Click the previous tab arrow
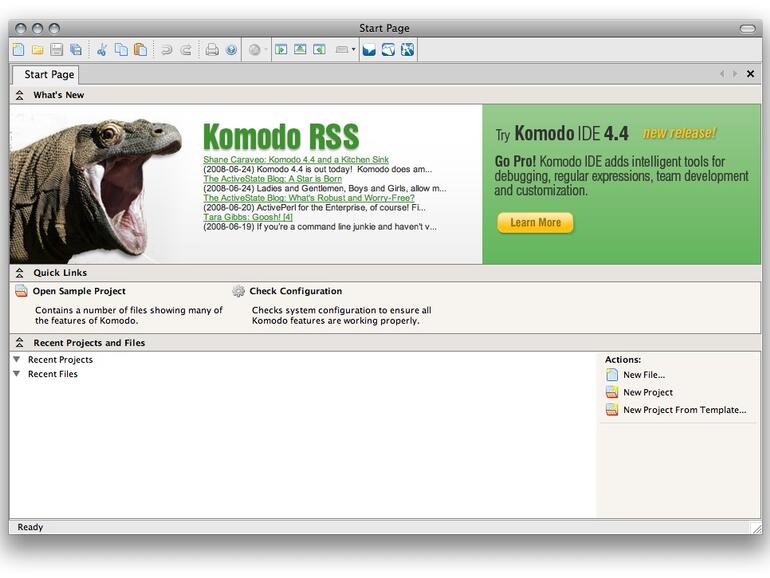770x578 pixels. tap(722, 74)
